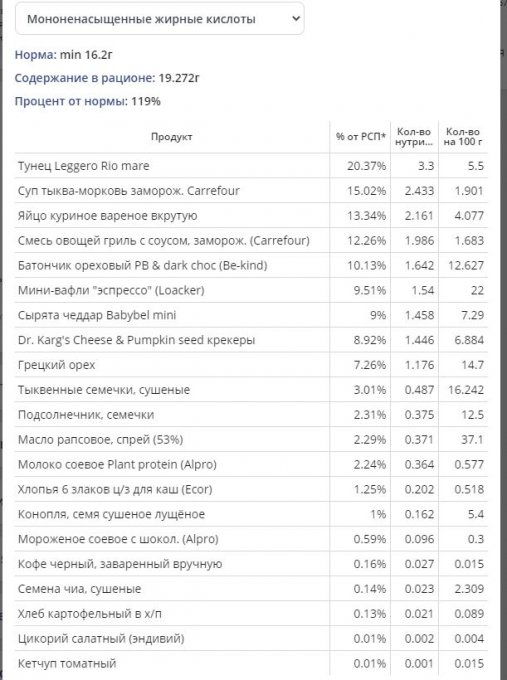
Task: Click the Масло рапсовое, спрей (53%) row
Action: (x=251, y=439)
